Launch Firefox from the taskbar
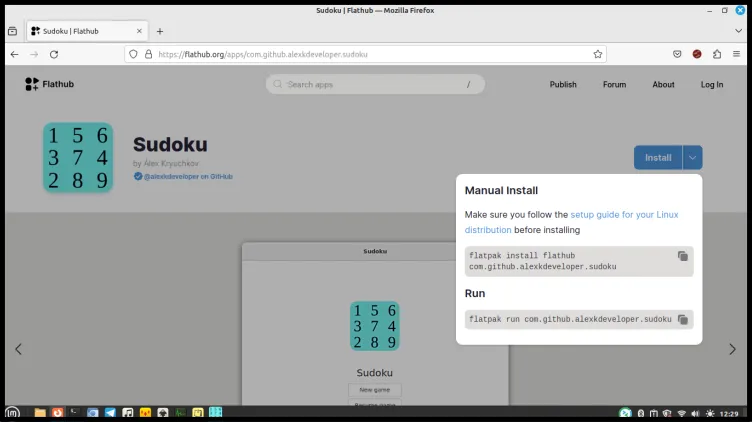752x422 pixels. [58, 412]
